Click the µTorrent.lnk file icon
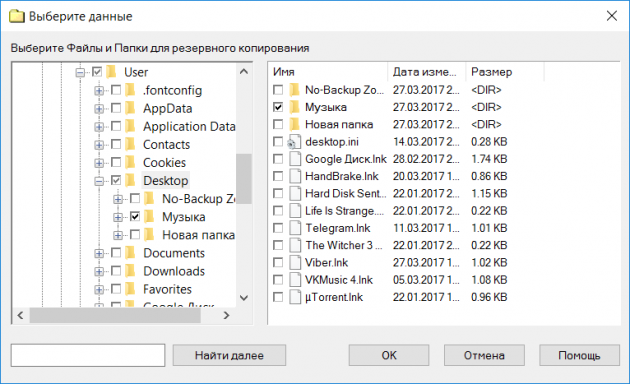Image resolution: width=630 pixels, height=384 pixels. 295,297
